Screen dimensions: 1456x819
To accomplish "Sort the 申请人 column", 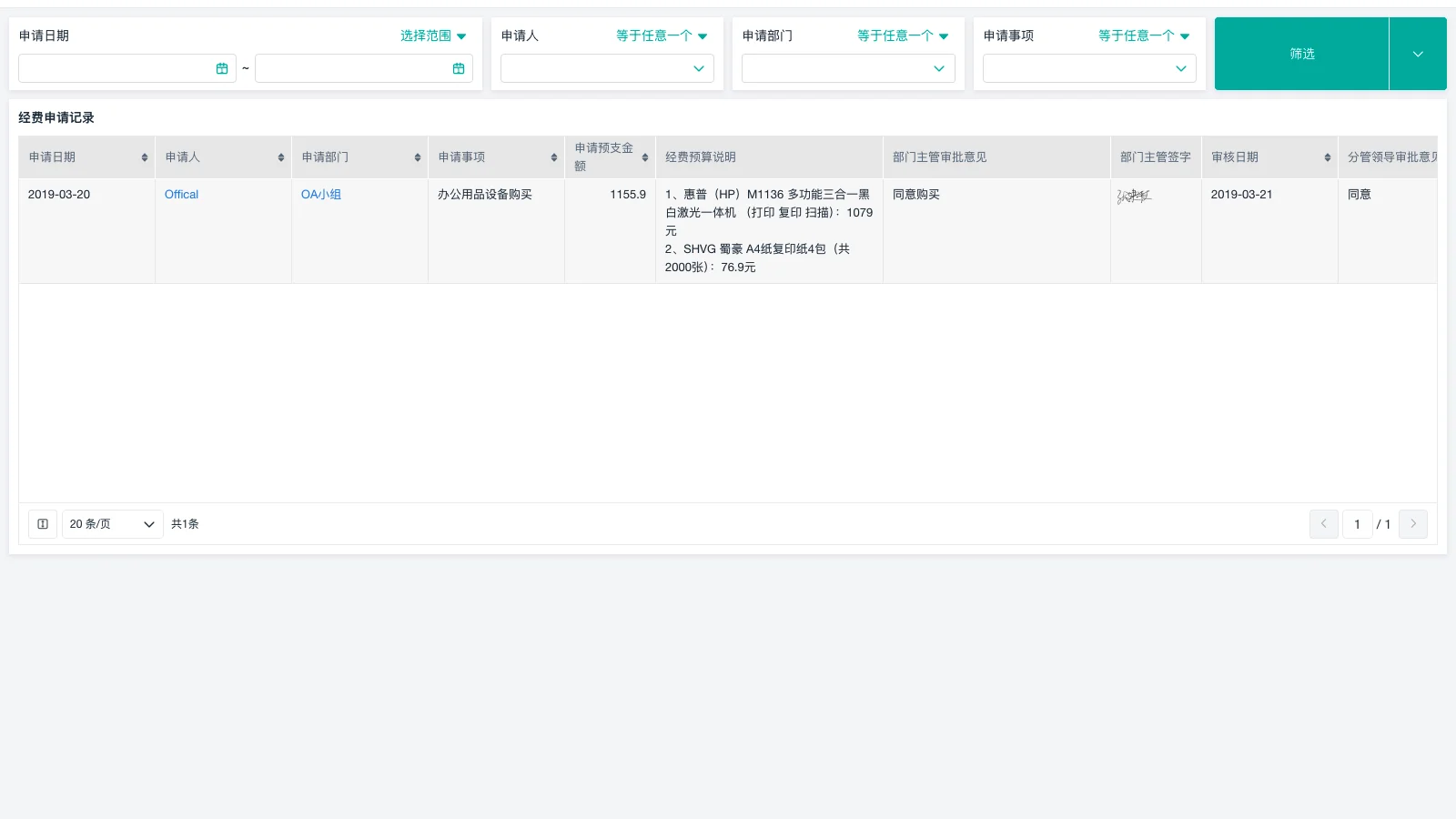I will [282, 157].
